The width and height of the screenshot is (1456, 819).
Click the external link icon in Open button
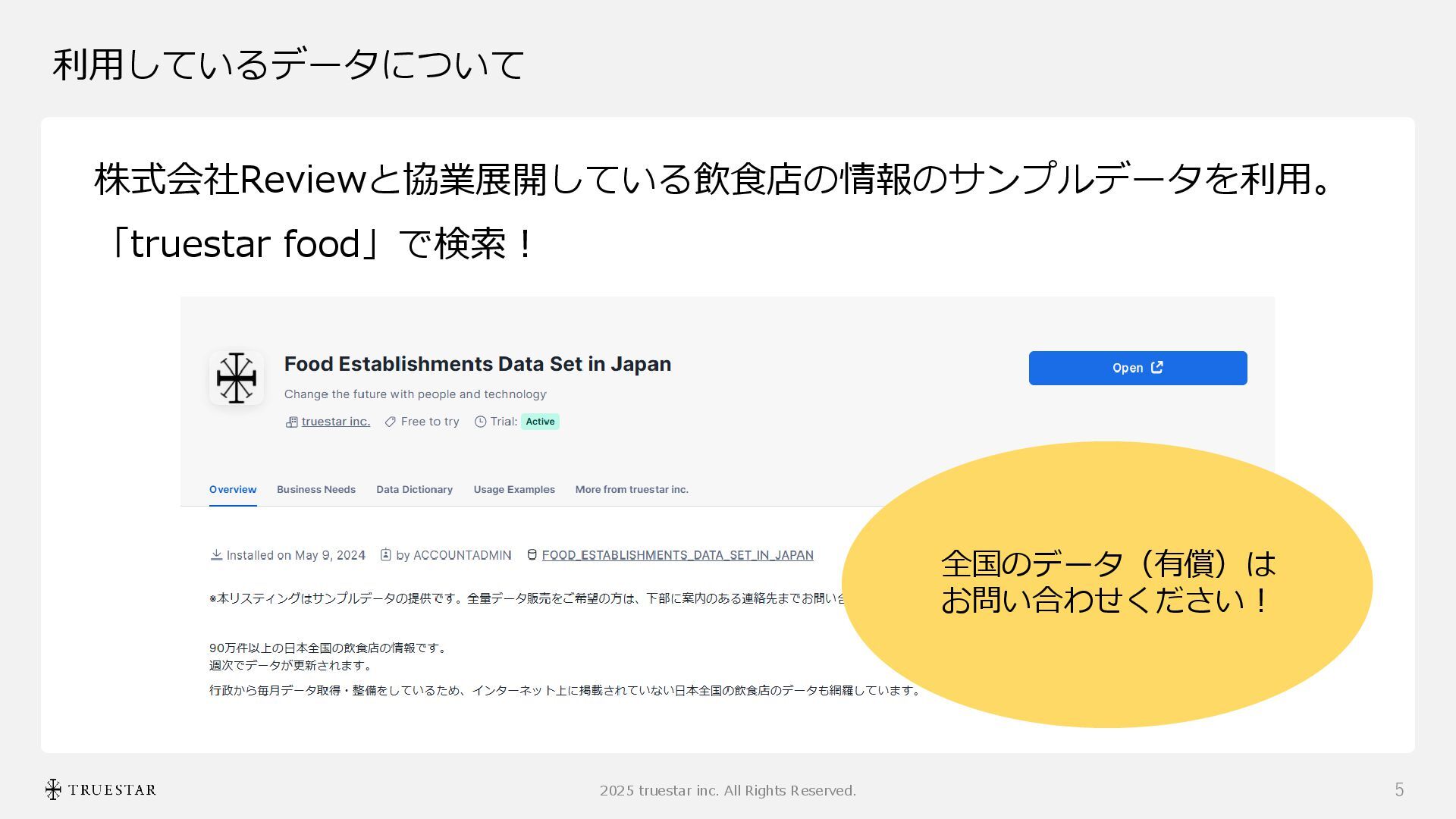pyautogui.click(x=1157, y=367)
